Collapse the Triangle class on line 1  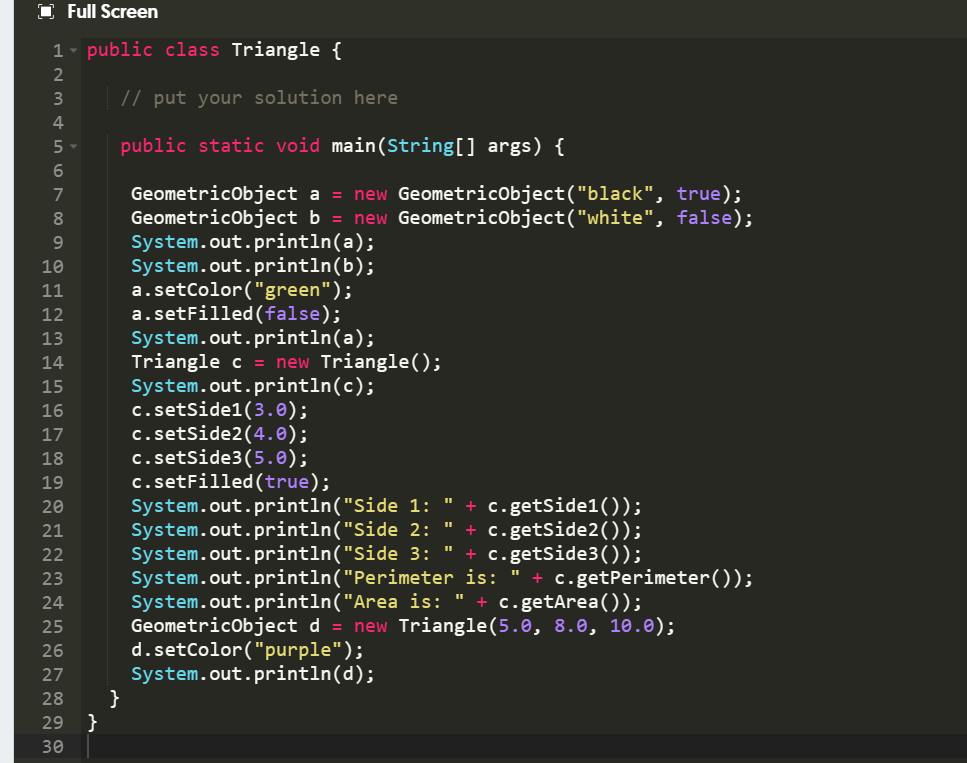tap(71, 49)
